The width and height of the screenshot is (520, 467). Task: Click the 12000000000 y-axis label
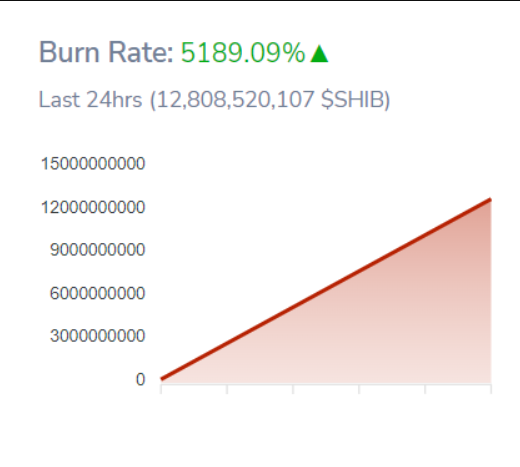[x=93, y=207]
